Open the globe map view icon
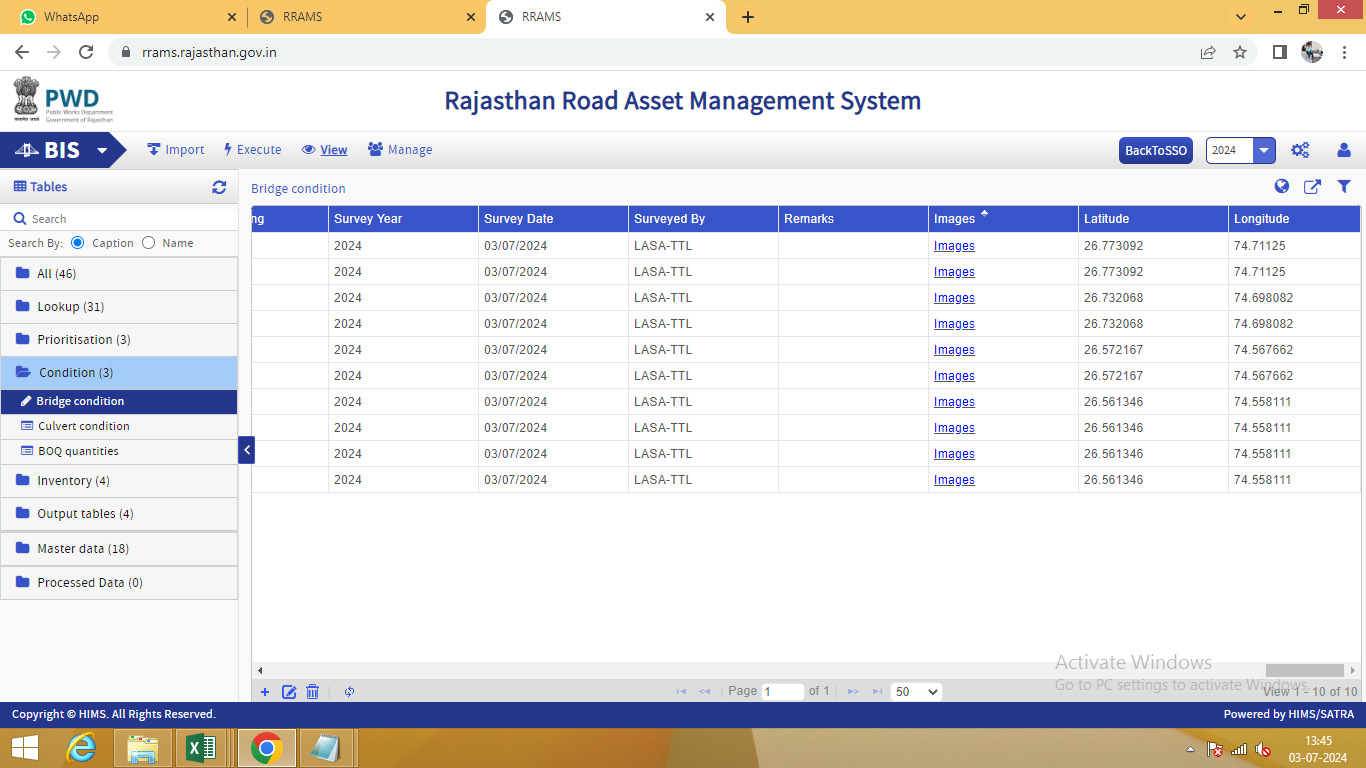Viewport: 1366px width, 768px height. [1282, 186]
